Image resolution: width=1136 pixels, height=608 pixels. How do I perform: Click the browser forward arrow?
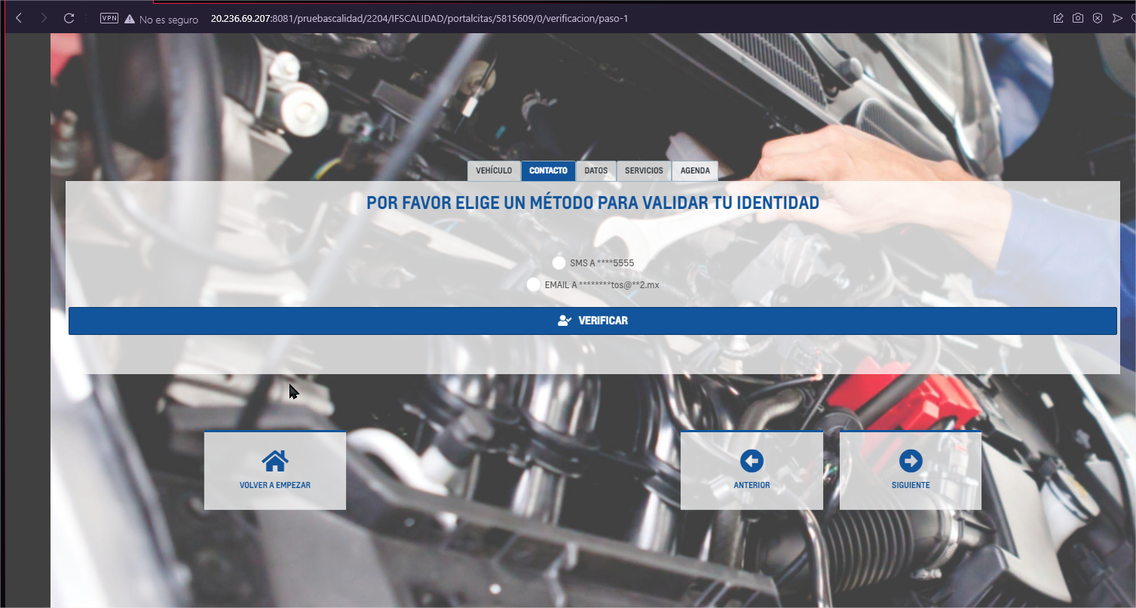coord(43,18)
